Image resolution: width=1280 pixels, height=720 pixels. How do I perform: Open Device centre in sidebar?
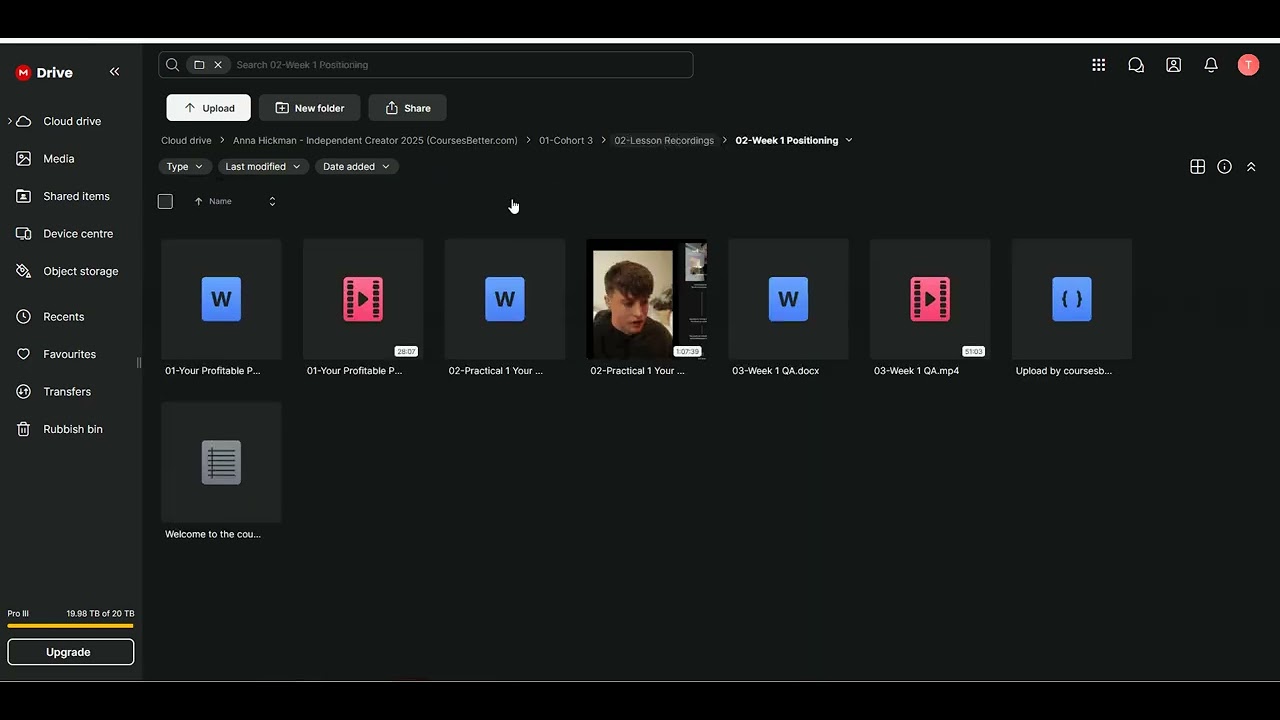(78, 234)
